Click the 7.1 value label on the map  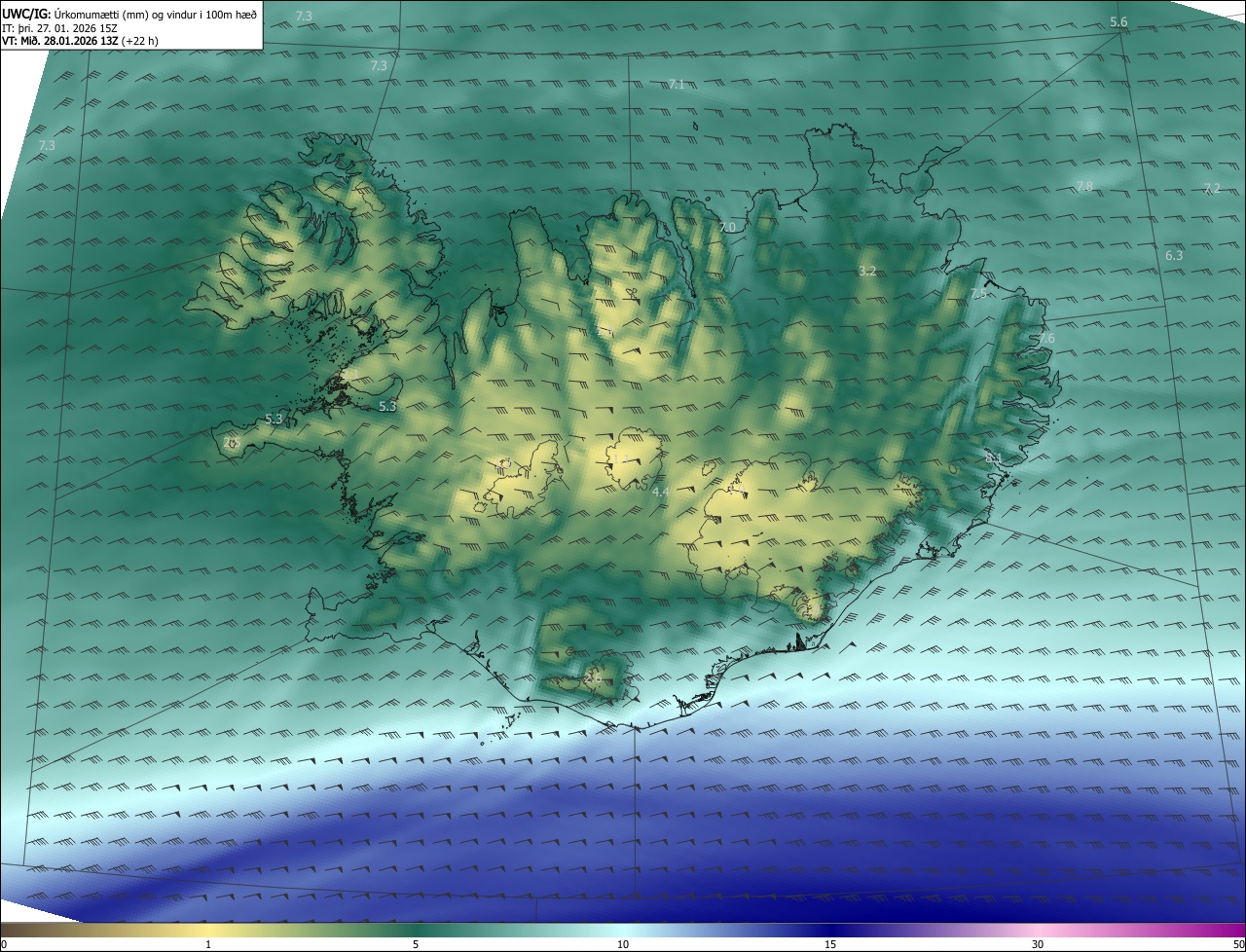(x=677, y=85)
